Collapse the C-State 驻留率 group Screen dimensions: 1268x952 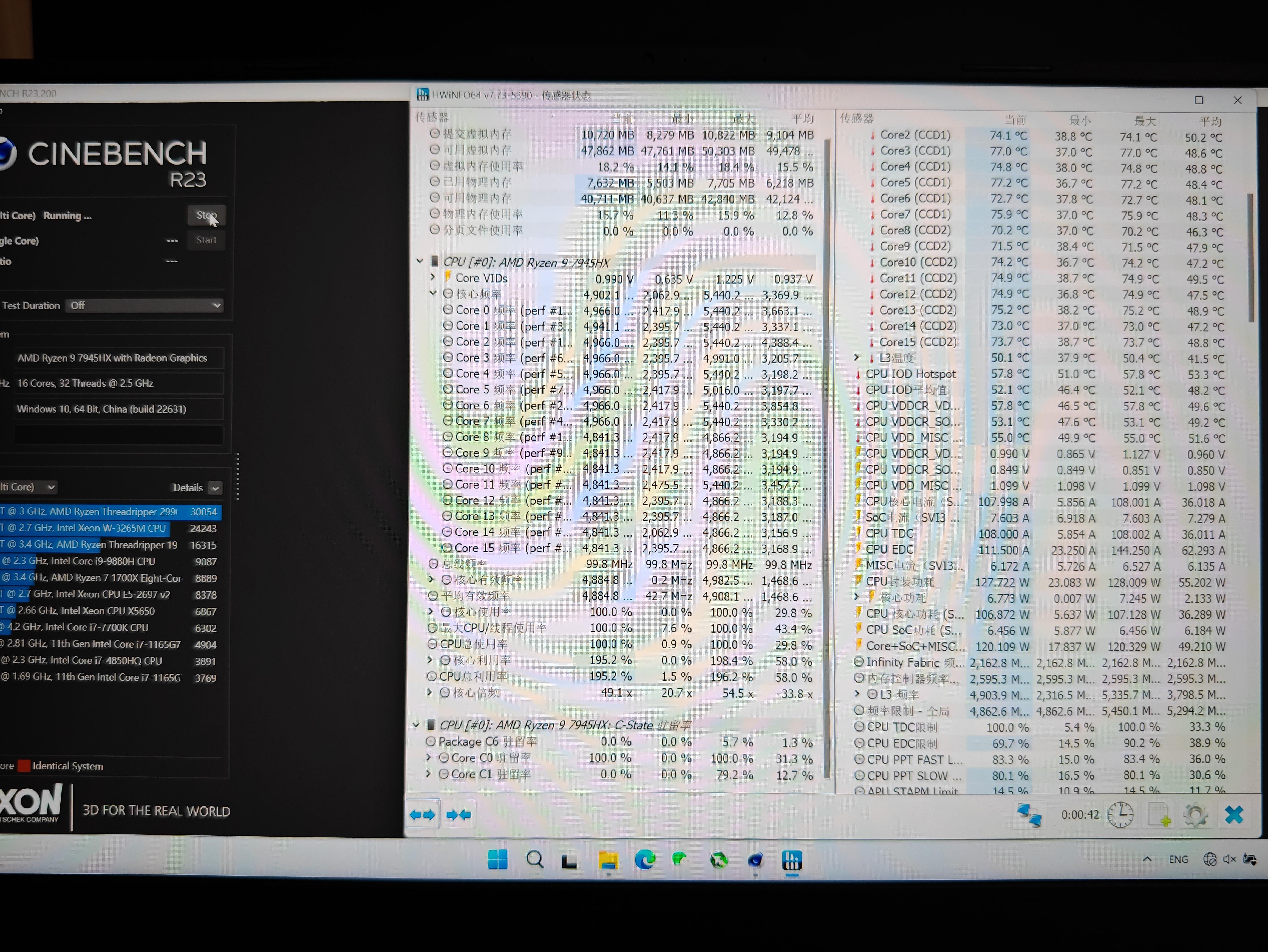(x=416, y=725)
